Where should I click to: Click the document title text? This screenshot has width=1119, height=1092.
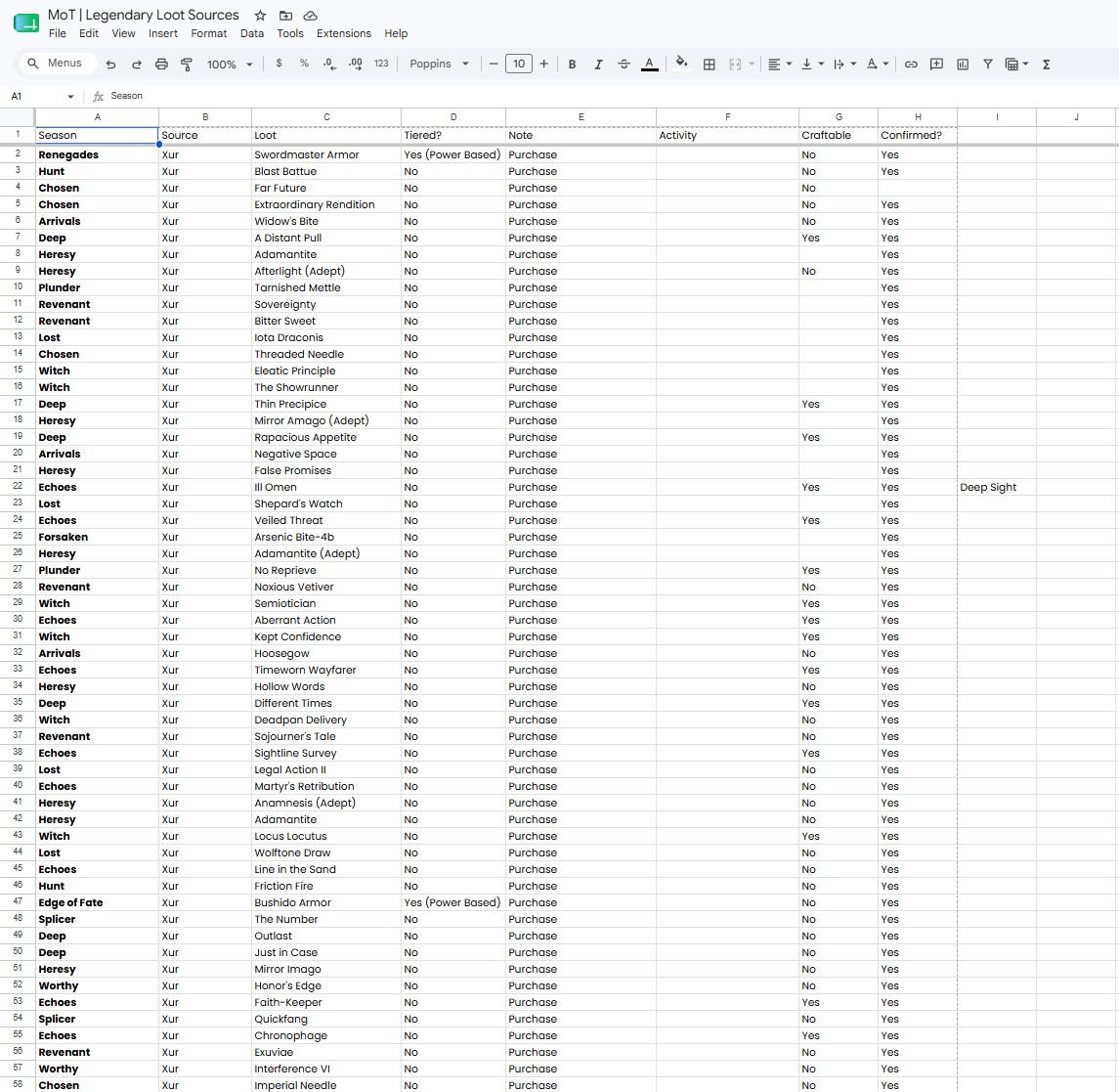144,15
